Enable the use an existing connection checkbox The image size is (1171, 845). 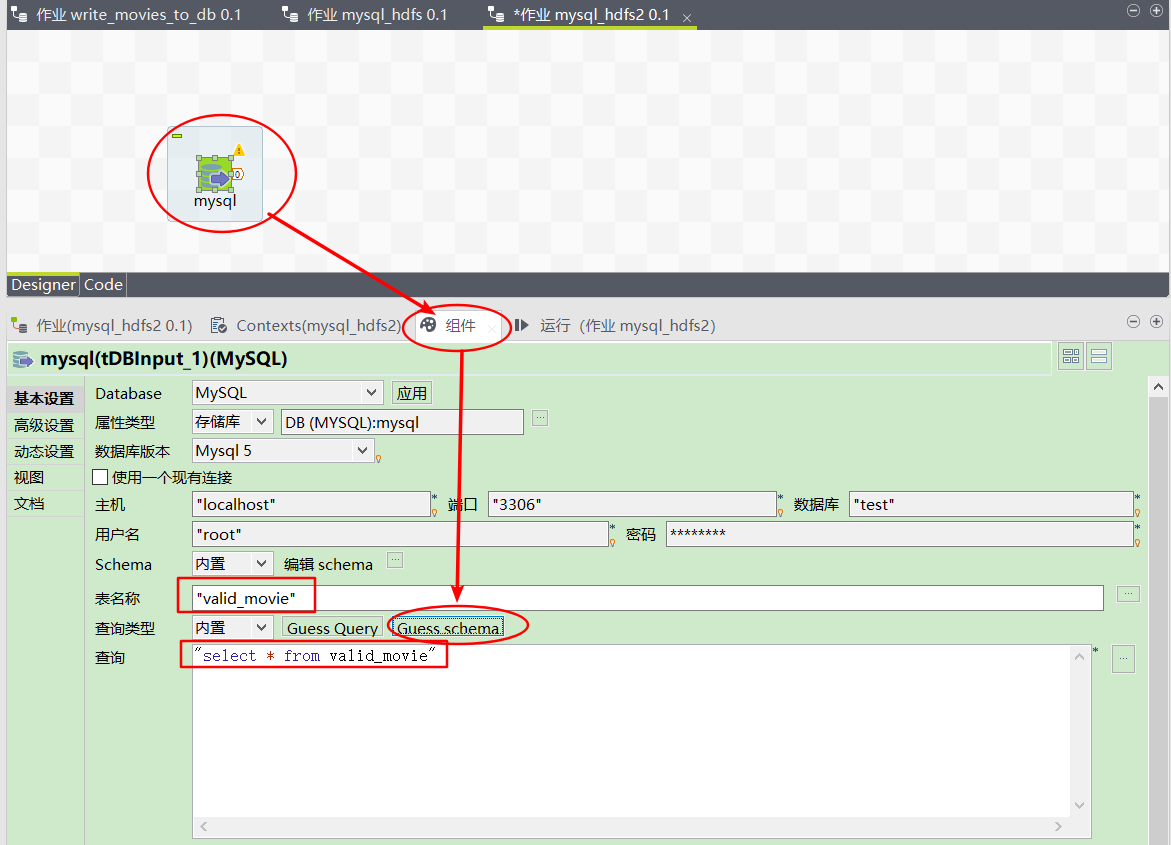[100, 478]
